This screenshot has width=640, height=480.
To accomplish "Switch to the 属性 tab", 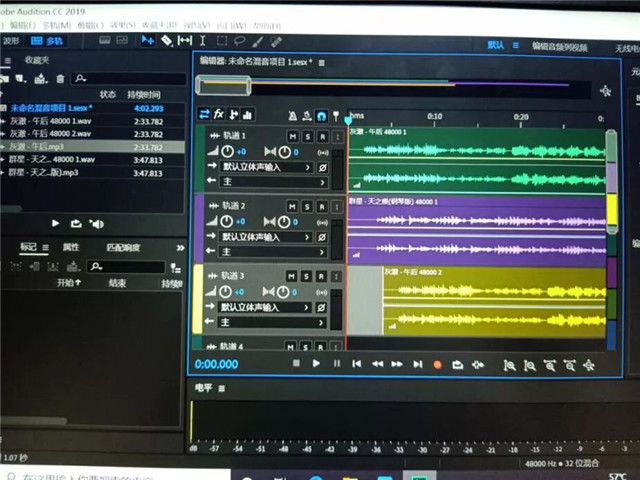I will coord(71,247).
